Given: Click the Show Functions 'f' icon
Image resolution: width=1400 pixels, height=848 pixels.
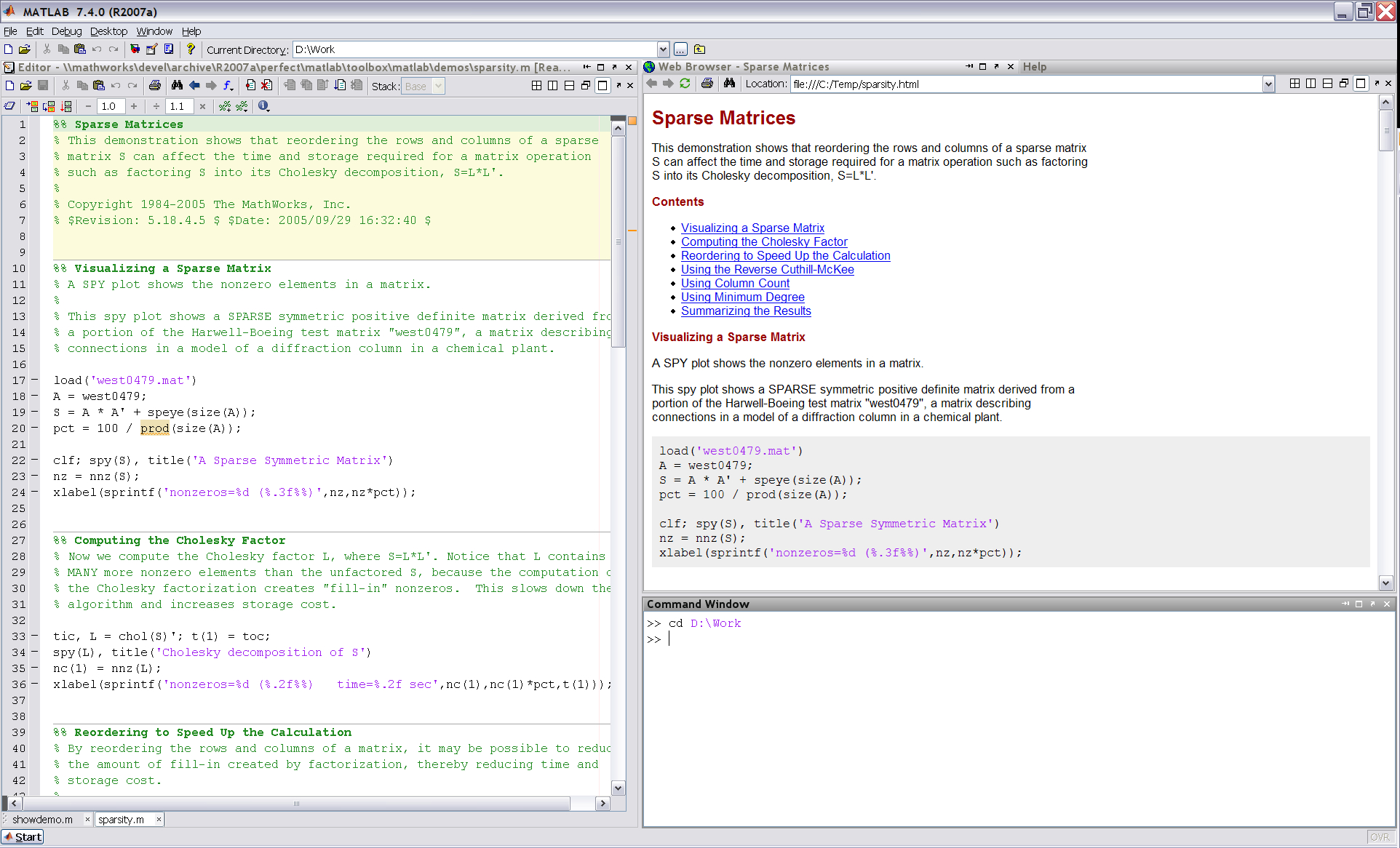Looking at the screenshot, I should point(228,86).
